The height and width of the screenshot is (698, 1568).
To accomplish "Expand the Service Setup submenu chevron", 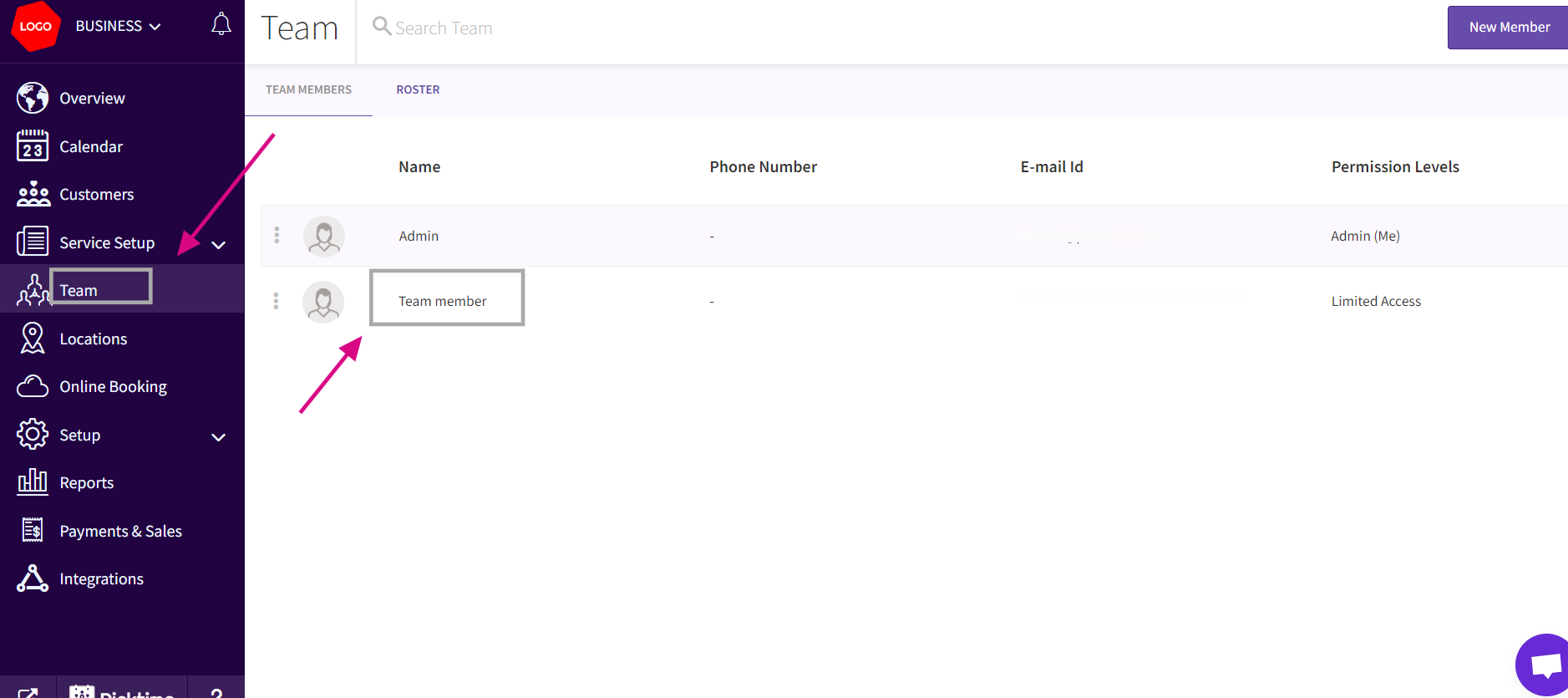I will (x=219, y=245).
